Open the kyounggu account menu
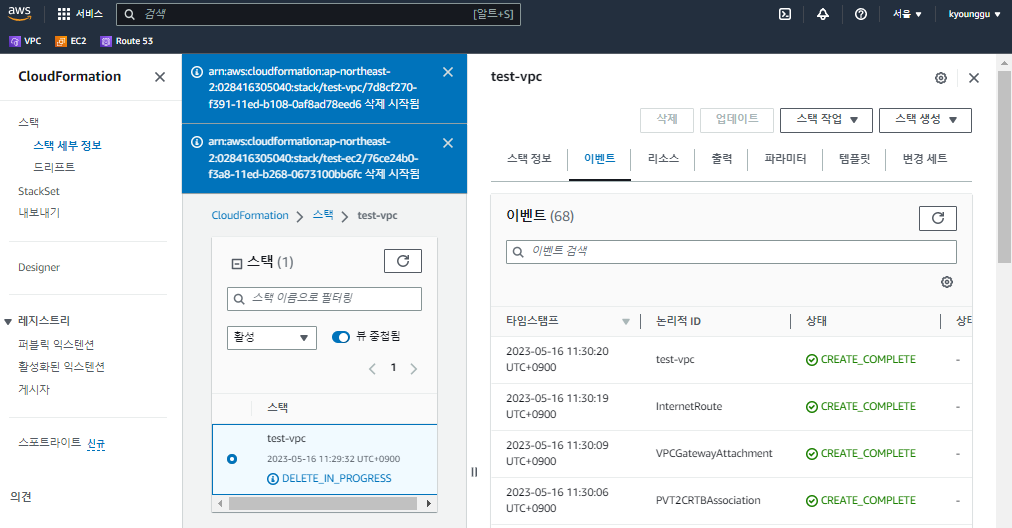Screen dimensions: 1012x528 click(x=974, y=14)
